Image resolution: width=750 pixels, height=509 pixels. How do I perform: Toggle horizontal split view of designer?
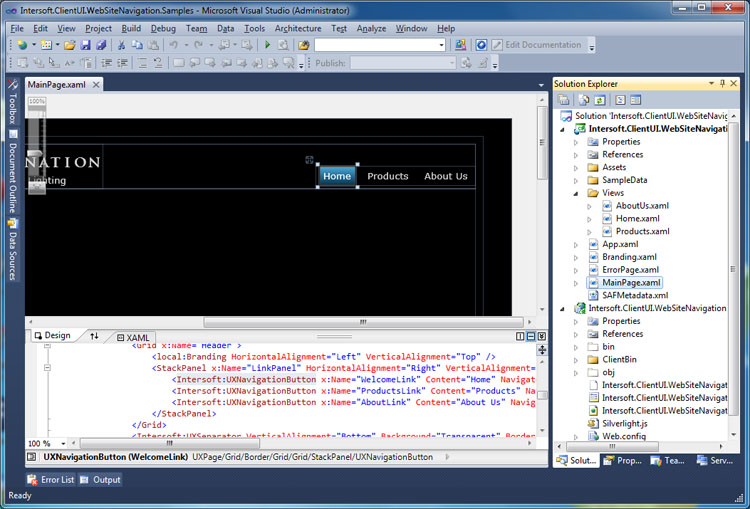531,336
